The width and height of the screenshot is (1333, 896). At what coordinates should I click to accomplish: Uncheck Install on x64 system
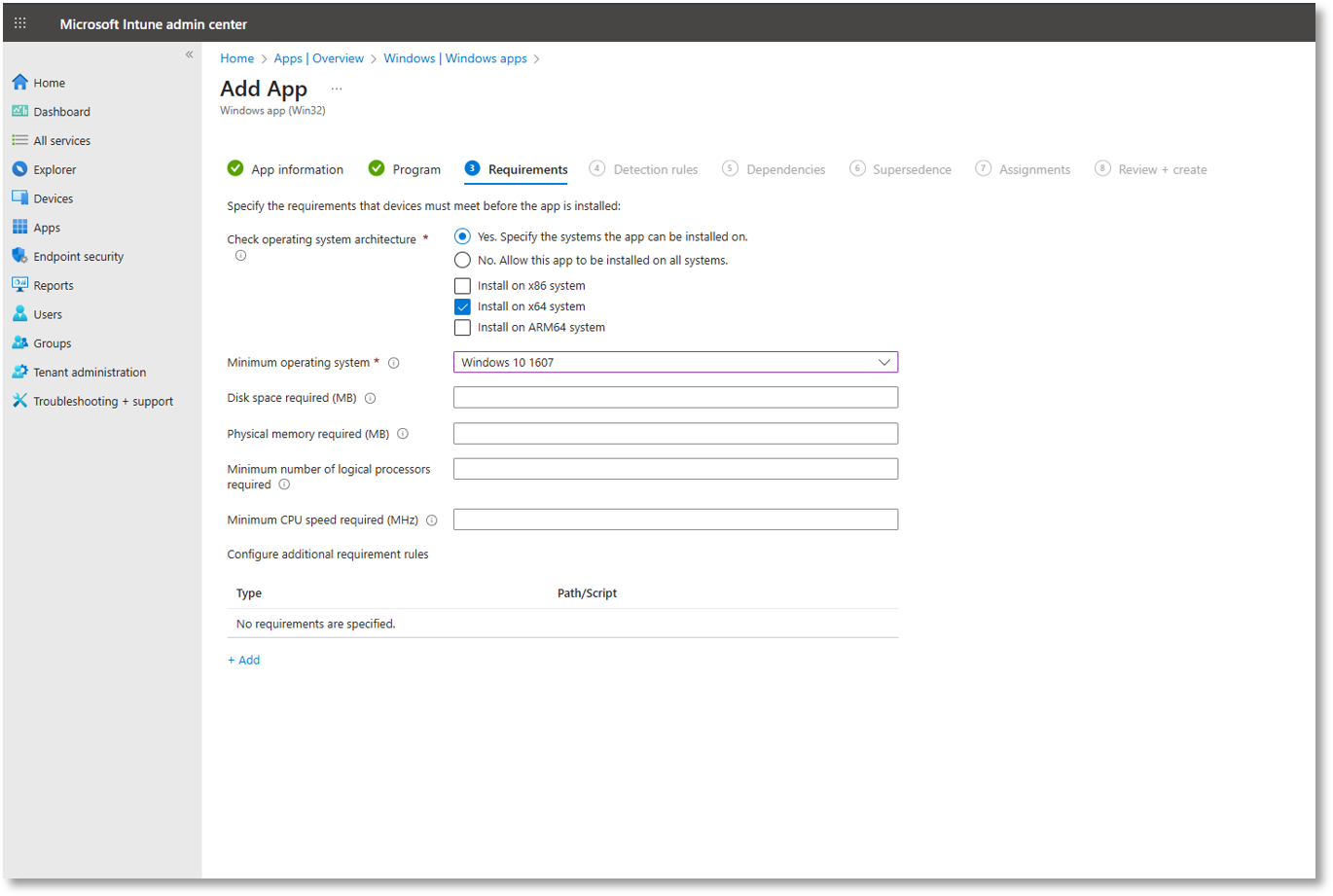[462, 306]
